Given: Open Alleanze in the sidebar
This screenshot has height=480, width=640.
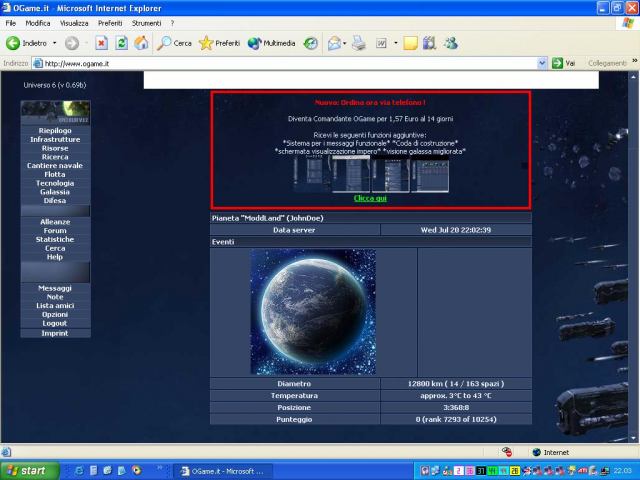Looking at the screenshot, I should (55, 222).
